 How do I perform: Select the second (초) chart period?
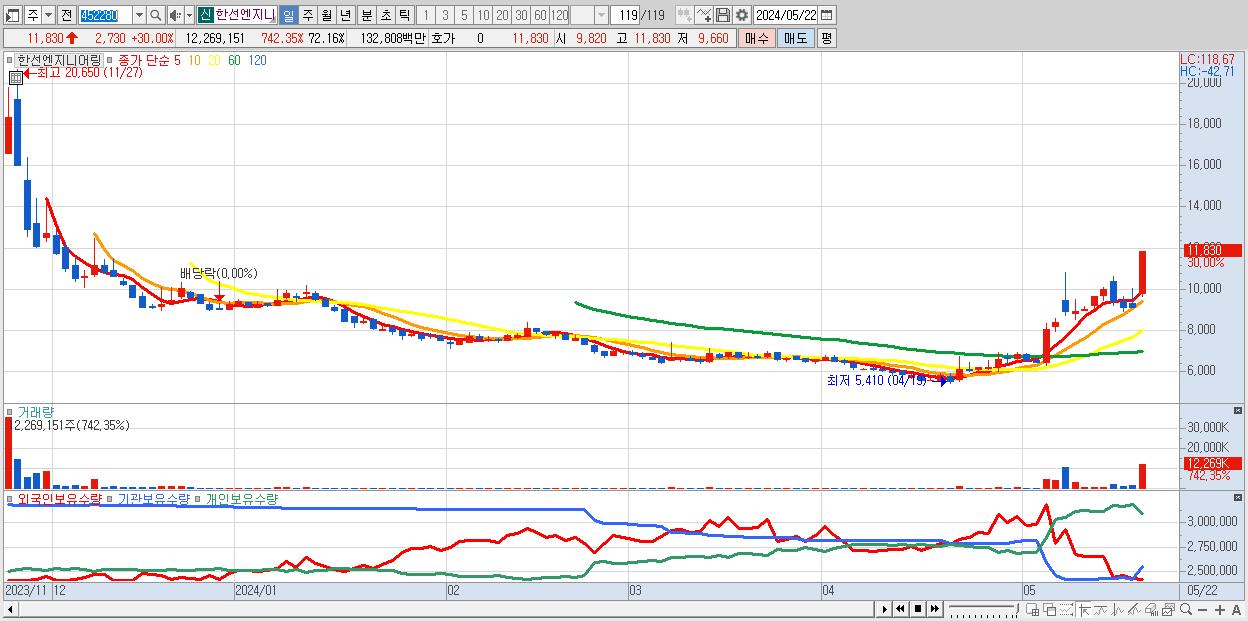pos(385,15)
